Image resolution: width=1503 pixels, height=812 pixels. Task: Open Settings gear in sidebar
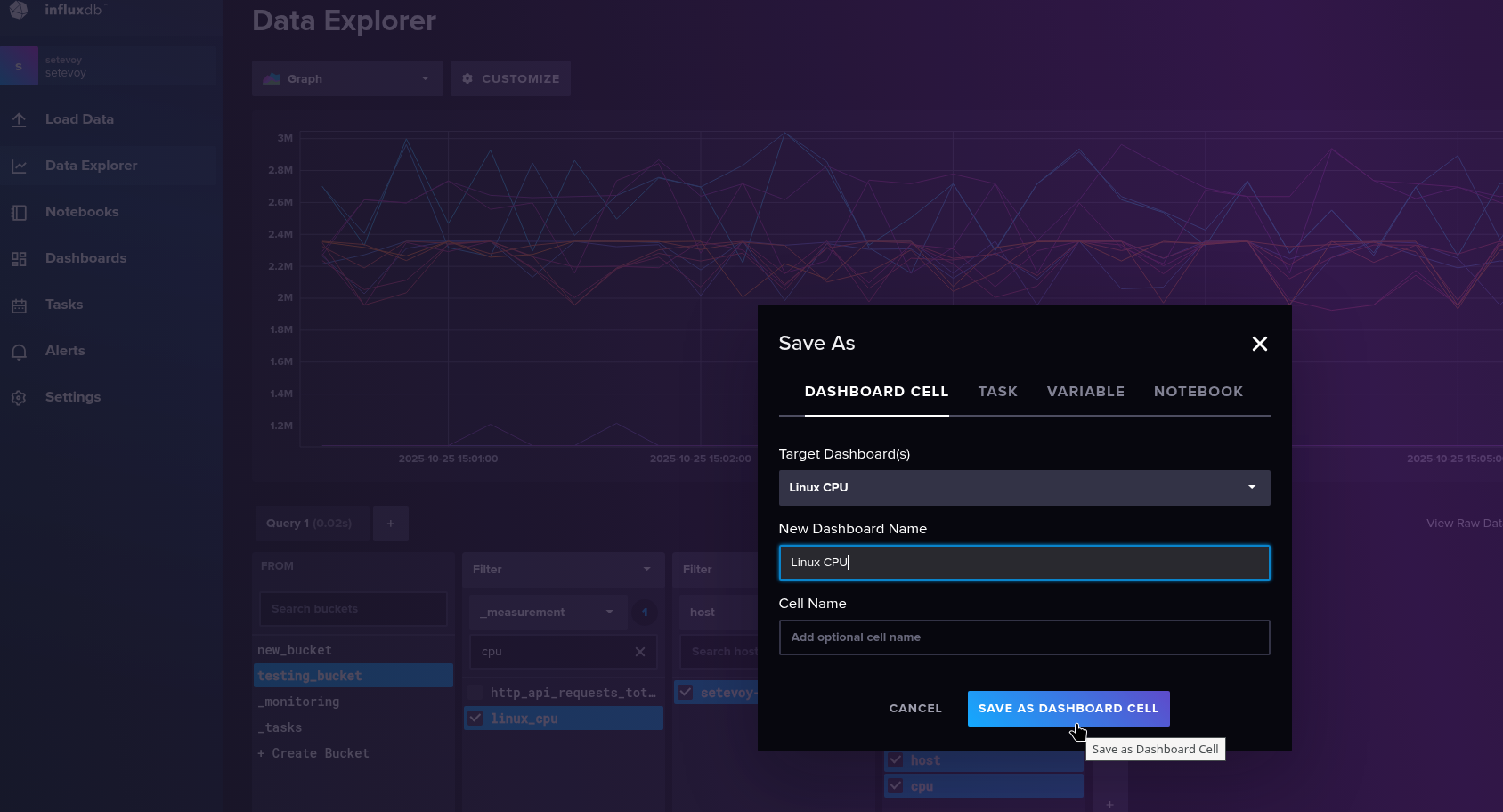point(19,398)
